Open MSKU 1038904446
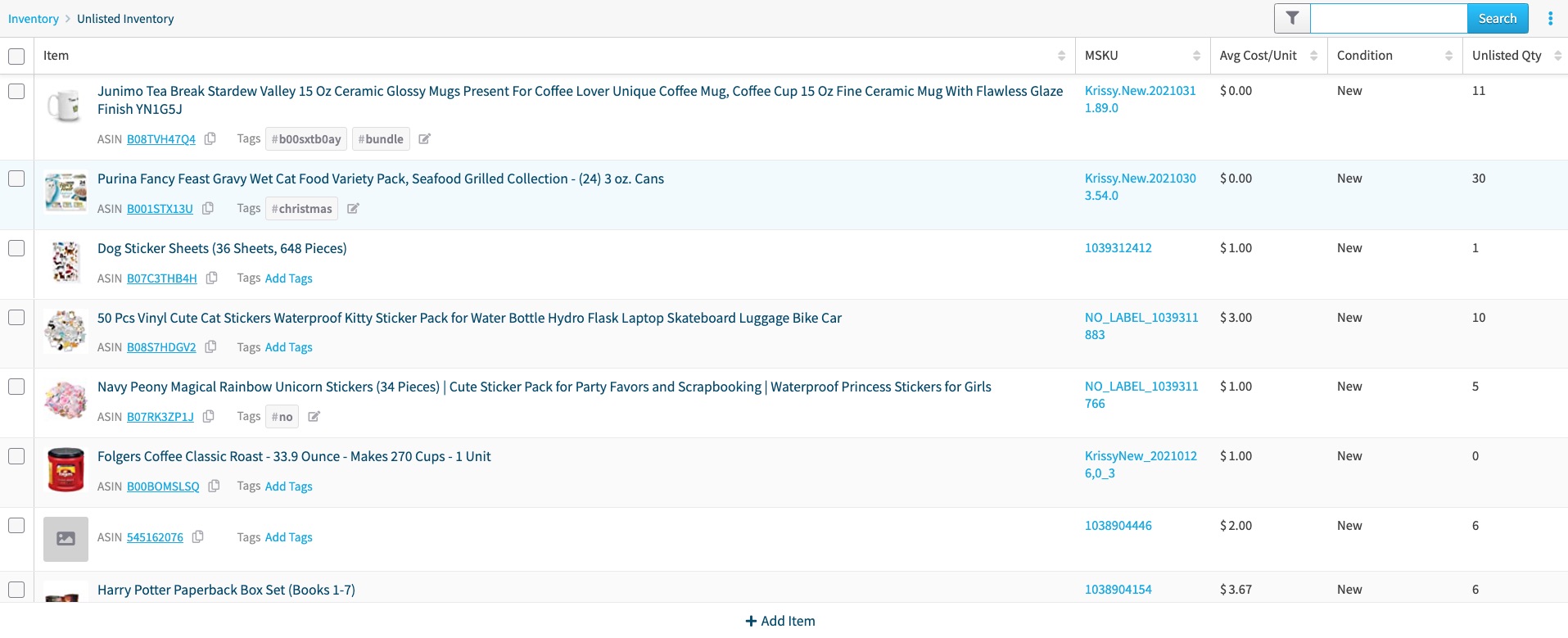 coord(1118,526)
